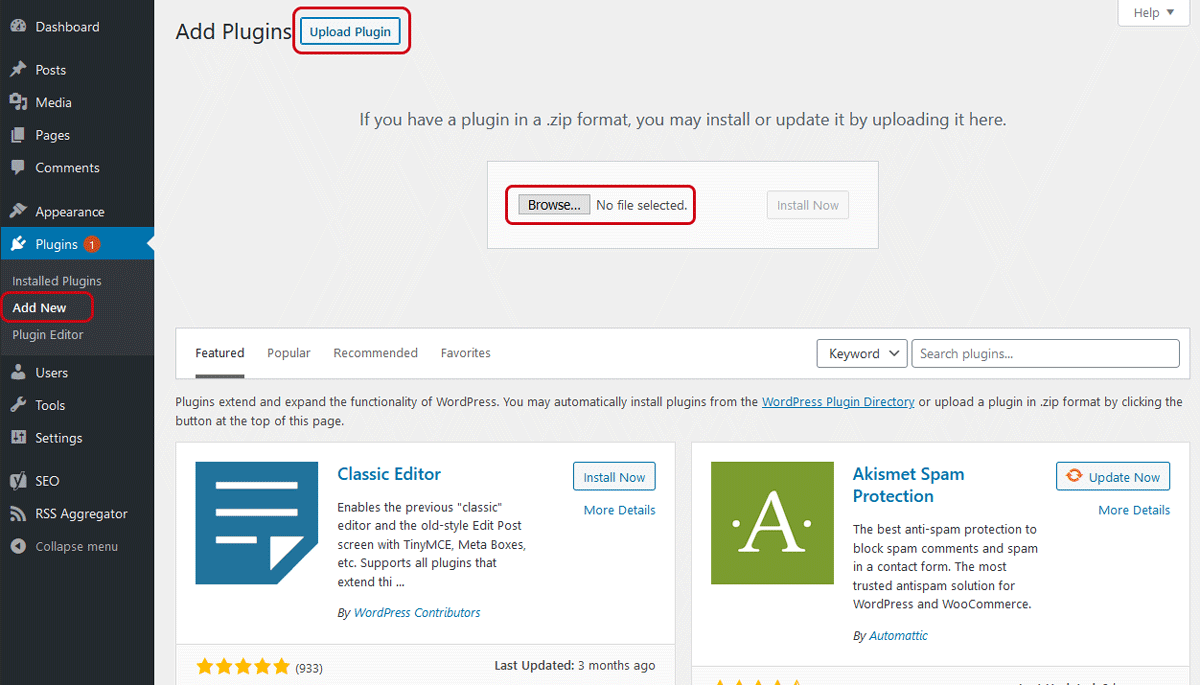This screenshot has width=1200, height=685.
Task: Click the Dashboard gauge icon in sidebar
Action: coord(18,27)
